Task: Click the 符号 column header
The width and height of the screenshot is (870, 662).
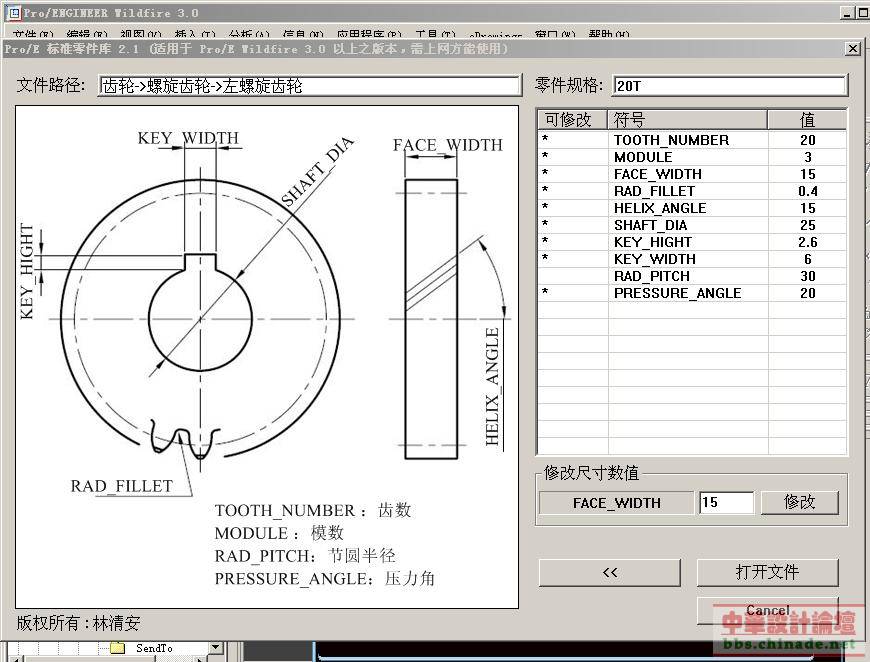Action: (687, 120)
